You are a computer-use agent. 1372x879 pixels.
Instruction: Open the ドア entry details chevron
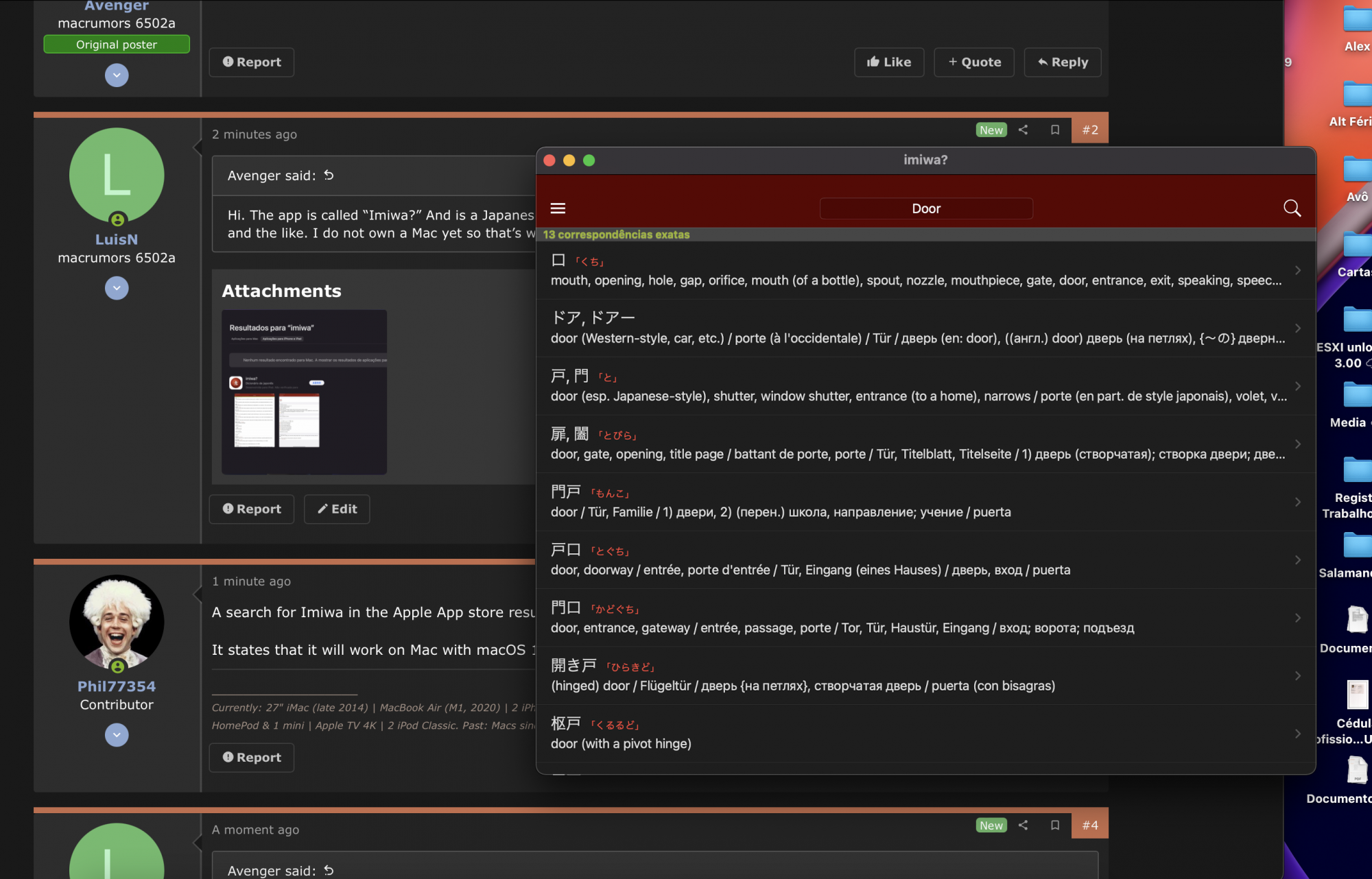tap(1297, 328)
